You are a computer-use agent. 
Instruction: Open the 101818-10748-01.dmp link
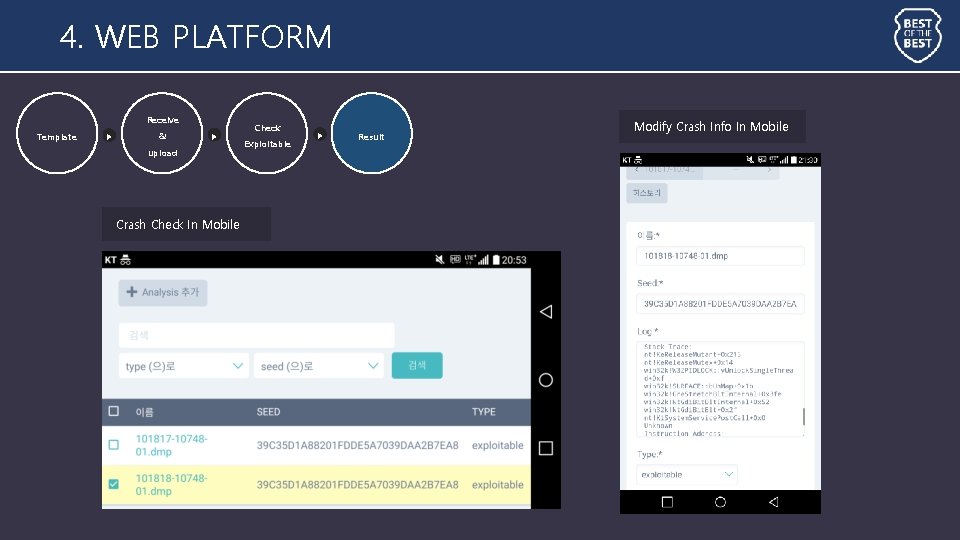[171, 484]
